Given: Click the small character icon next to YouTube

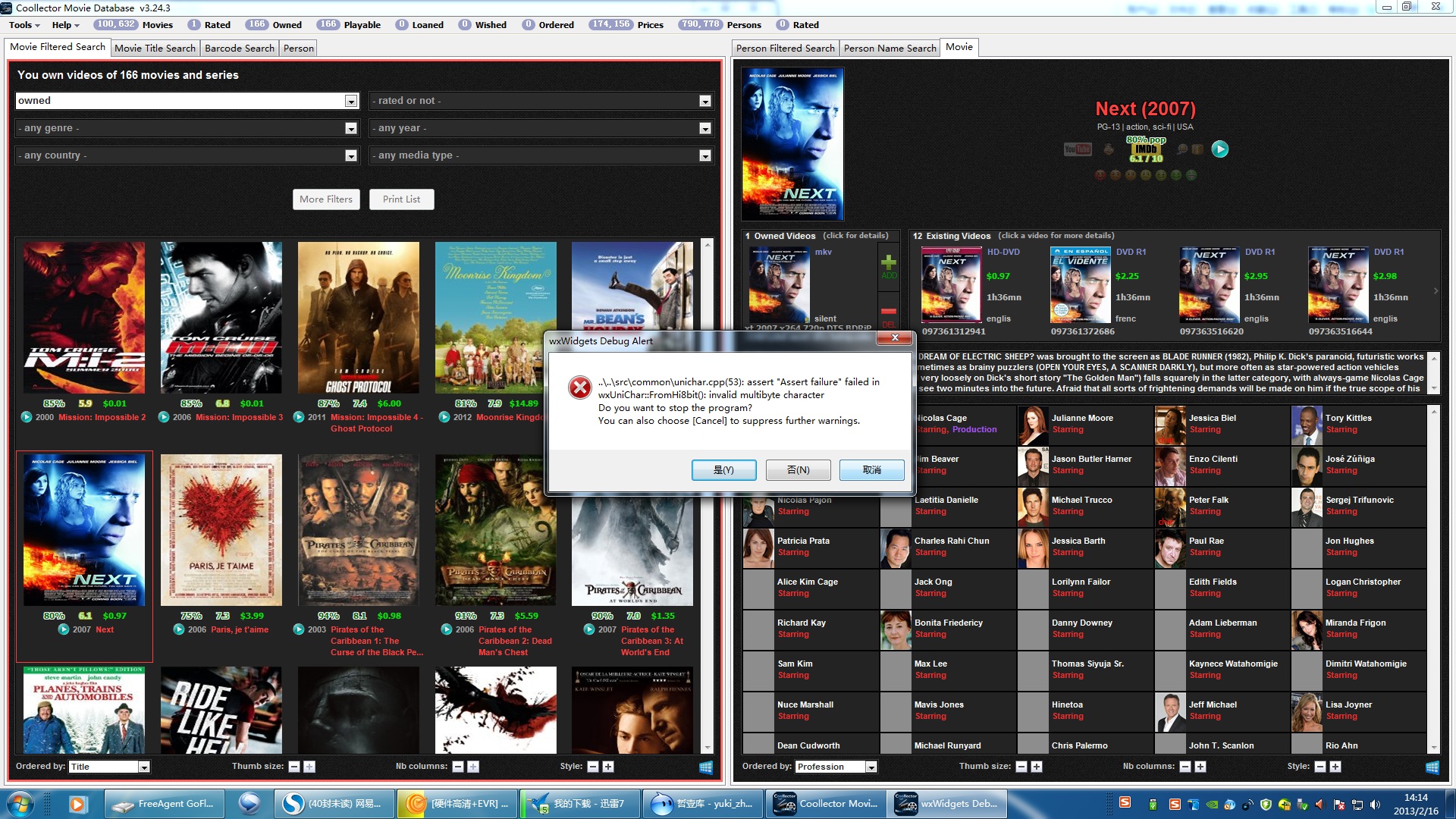Looking at the screenshot, I should pyautogui.click(x=1109, y=149).
